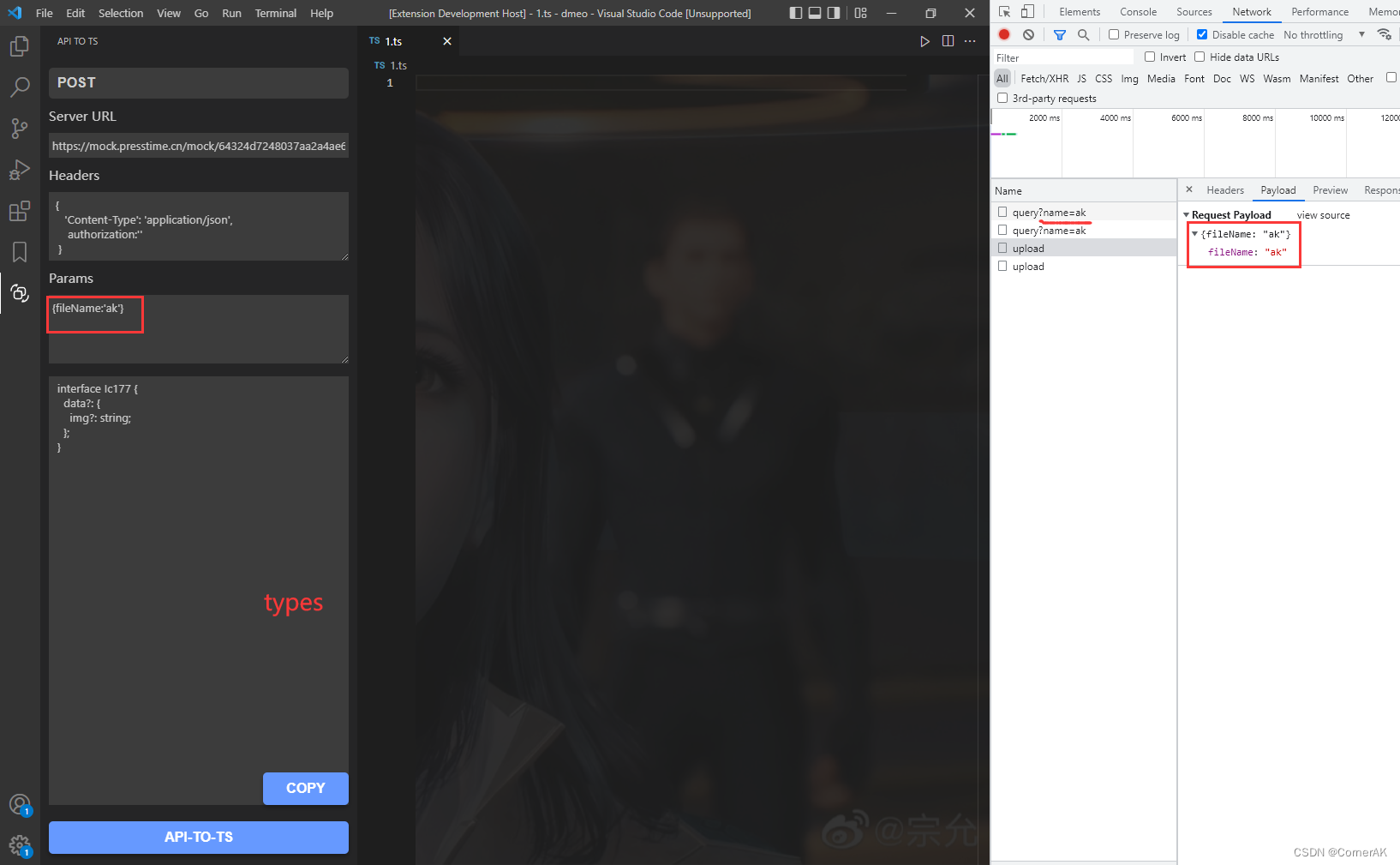Check the Hide data URLs option
This screenshot has width=1400, height=865.
point(1199,57)
